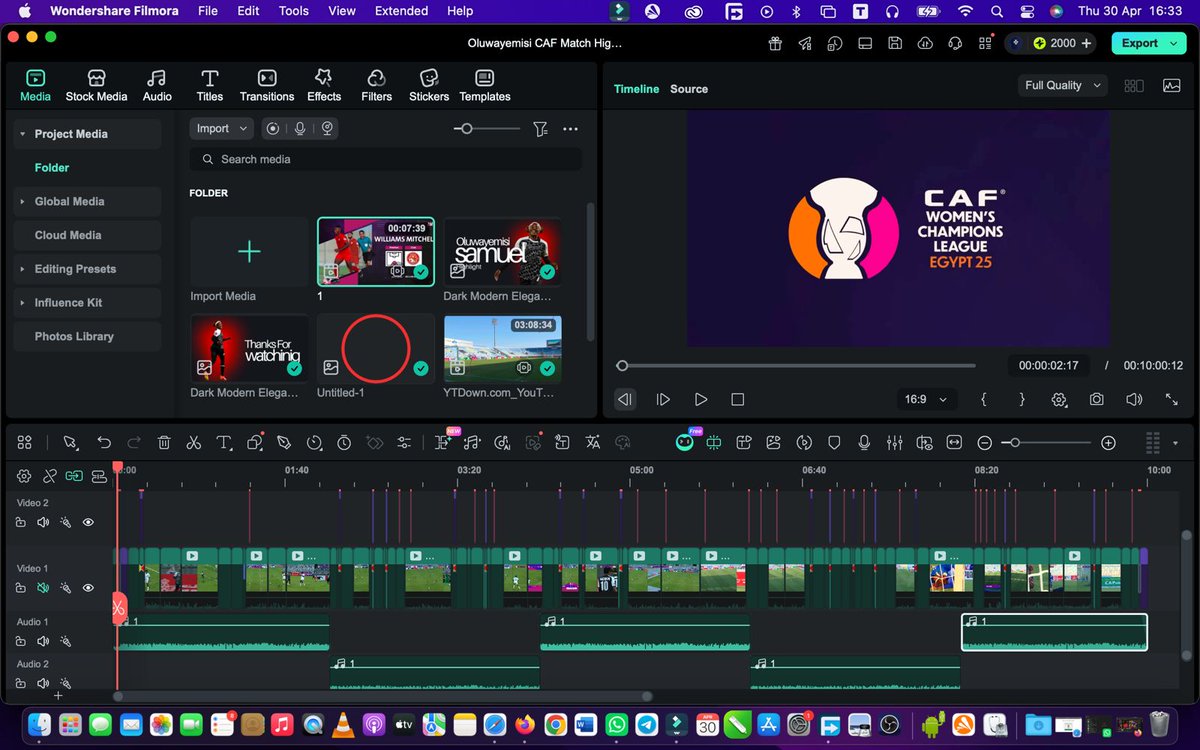1200x750 pixels.
Task: Switch to the Timeline preview tab
Action: coord(636,89)
